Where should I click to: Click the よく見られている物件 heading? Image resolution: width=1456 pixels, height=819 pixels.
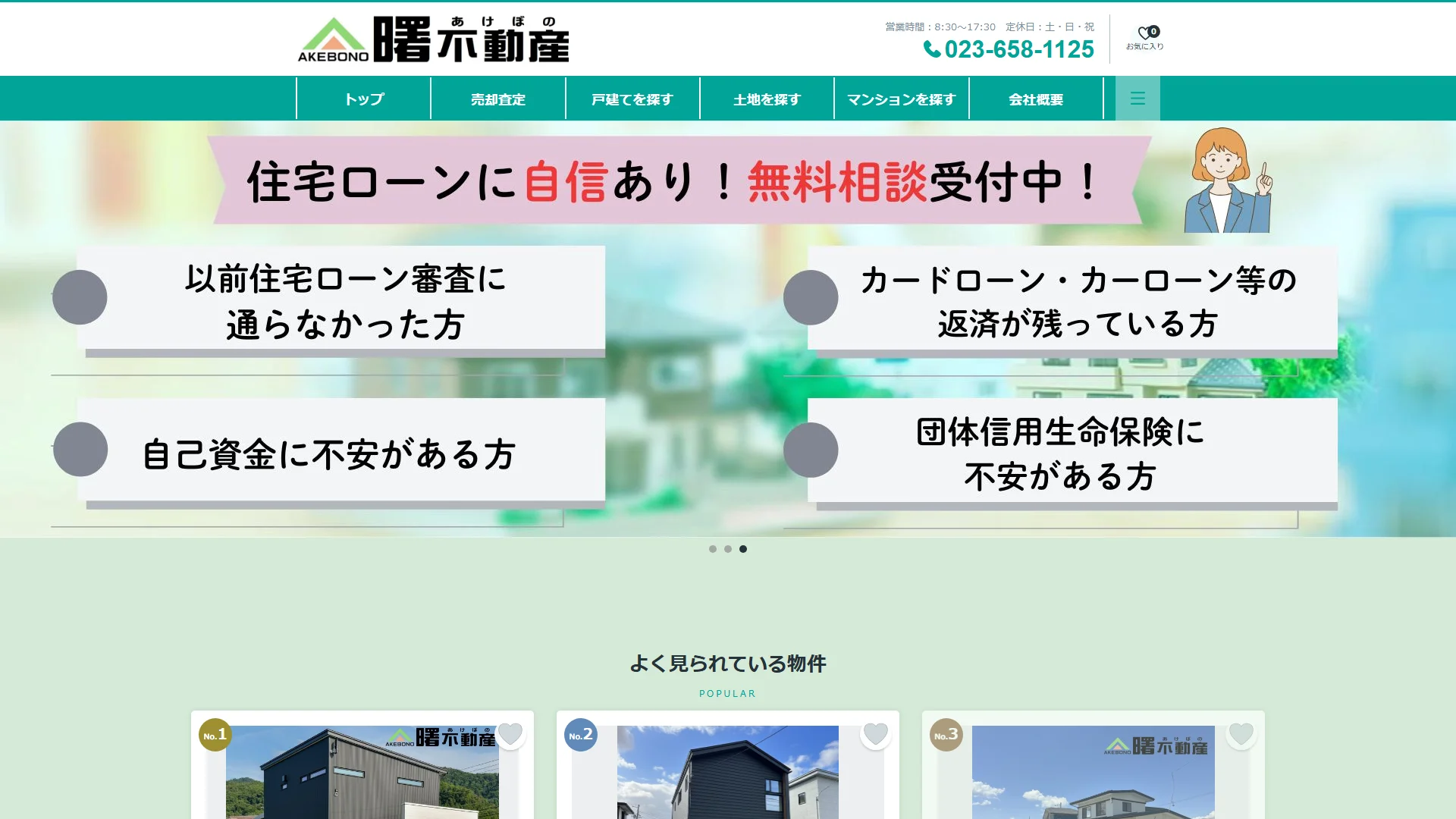(728, 664)
